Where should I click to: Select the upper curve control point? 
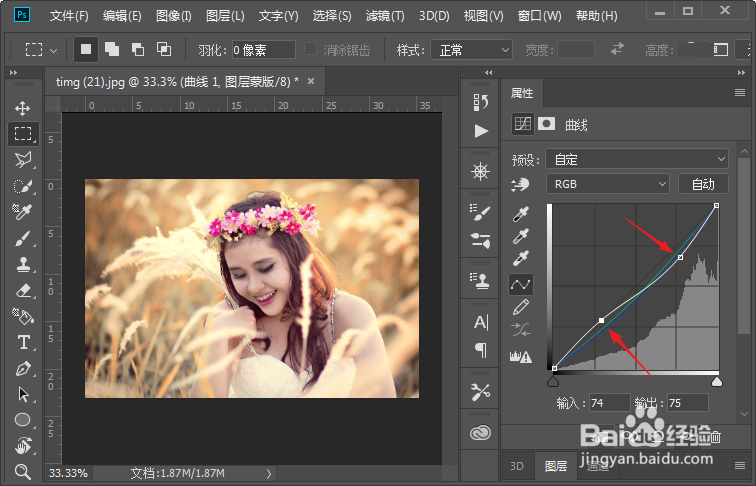point(680,257)
